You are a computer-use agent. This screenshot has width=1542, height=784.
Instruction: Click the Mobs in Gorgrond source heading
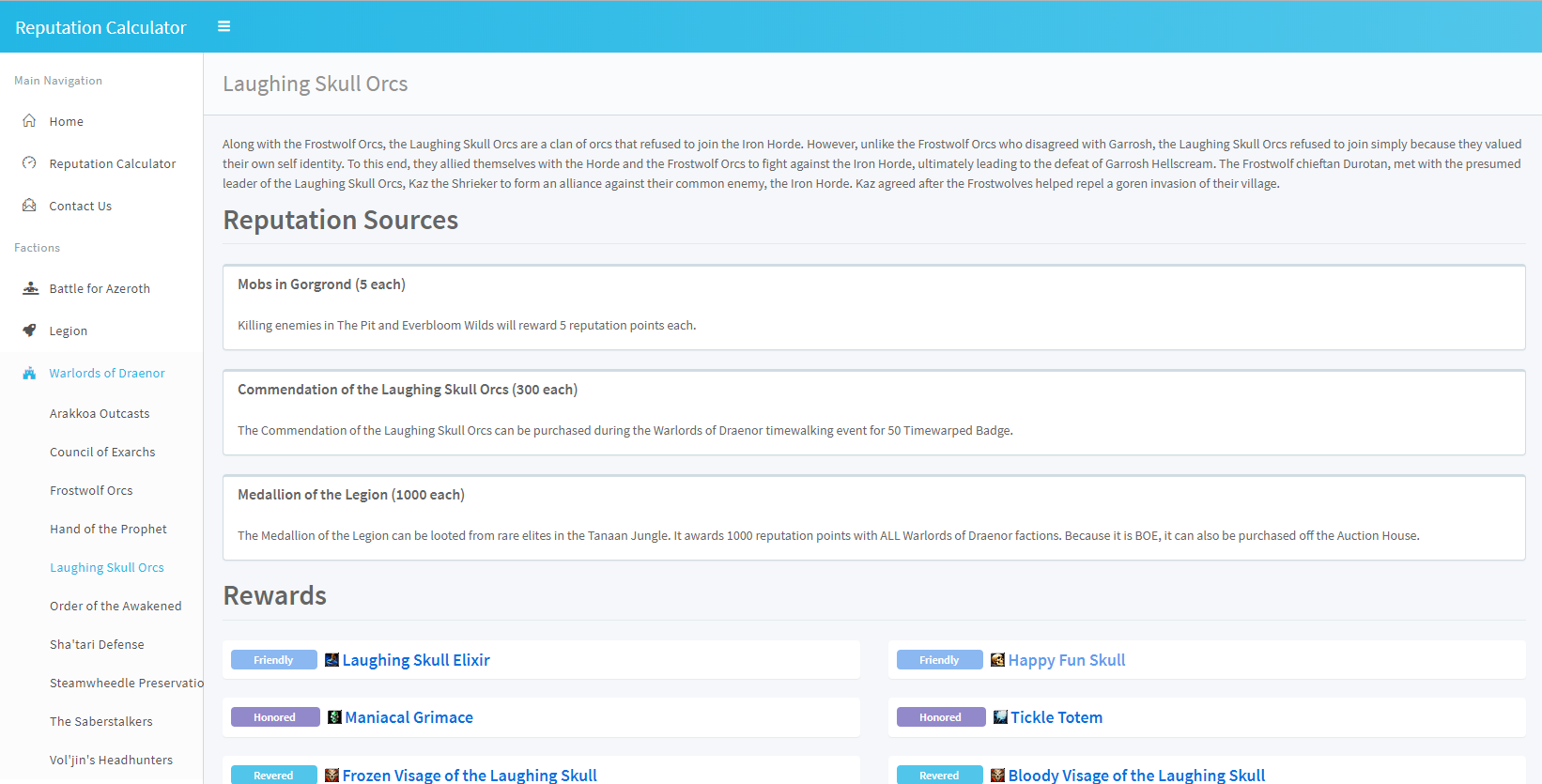click(321, 284)
